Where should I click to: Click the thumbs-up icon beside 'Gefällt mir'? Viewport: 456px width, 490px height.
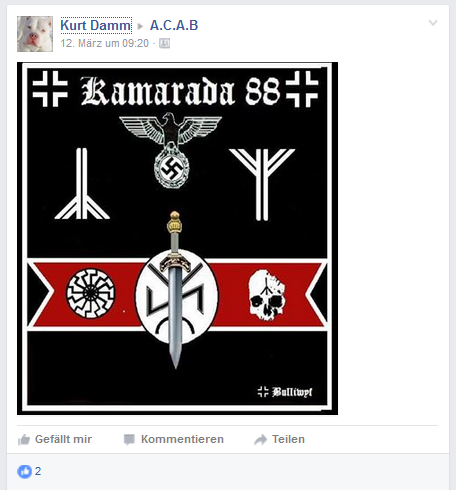[x=24, y=440]
